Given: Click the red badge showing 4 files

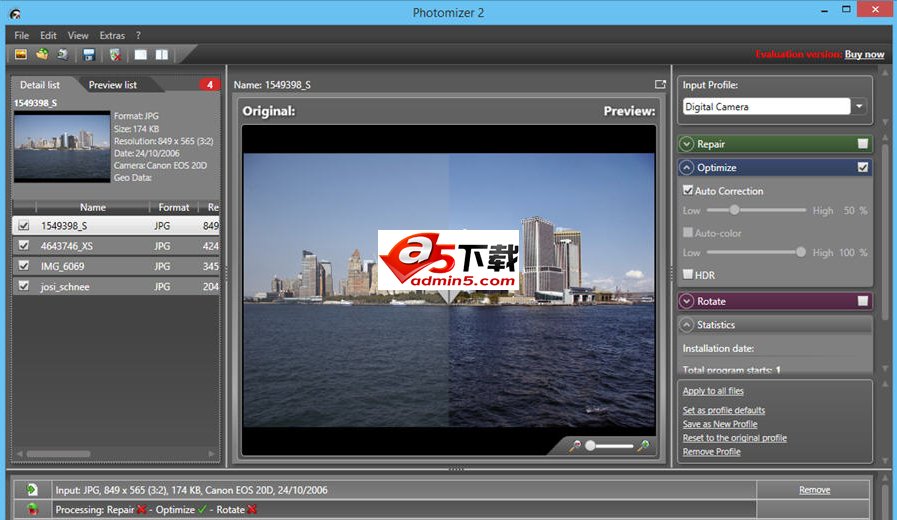Looking at the screenshot, I should (209, 85).
